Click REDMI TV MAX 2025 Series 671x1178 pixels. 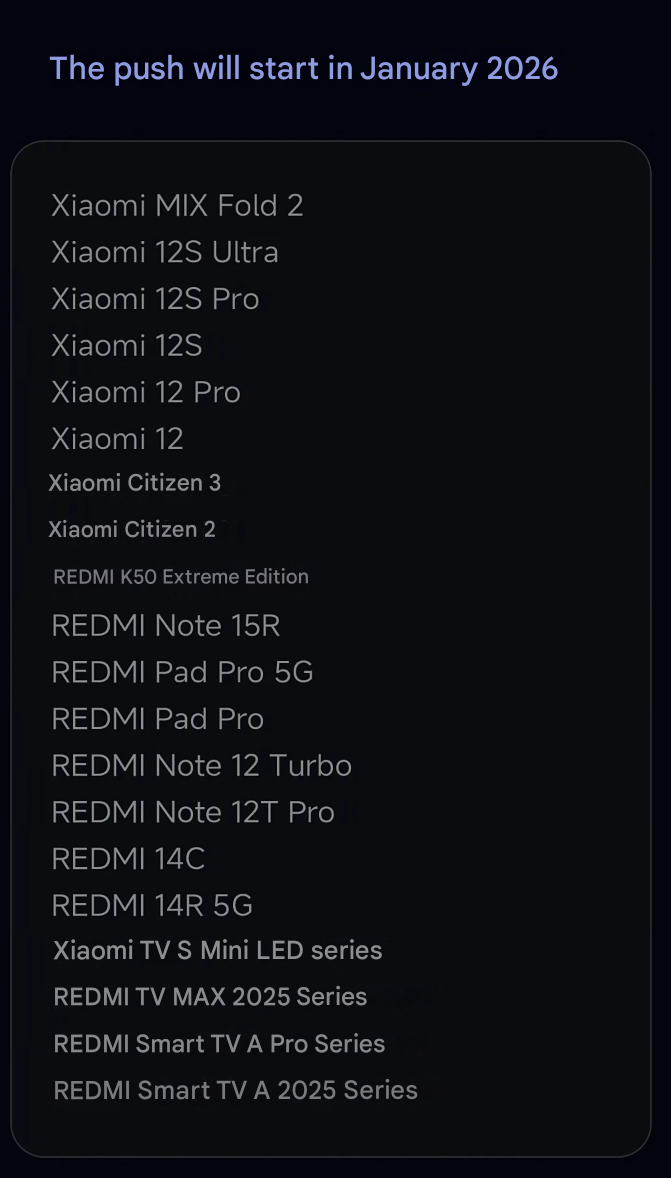(210, 997)
